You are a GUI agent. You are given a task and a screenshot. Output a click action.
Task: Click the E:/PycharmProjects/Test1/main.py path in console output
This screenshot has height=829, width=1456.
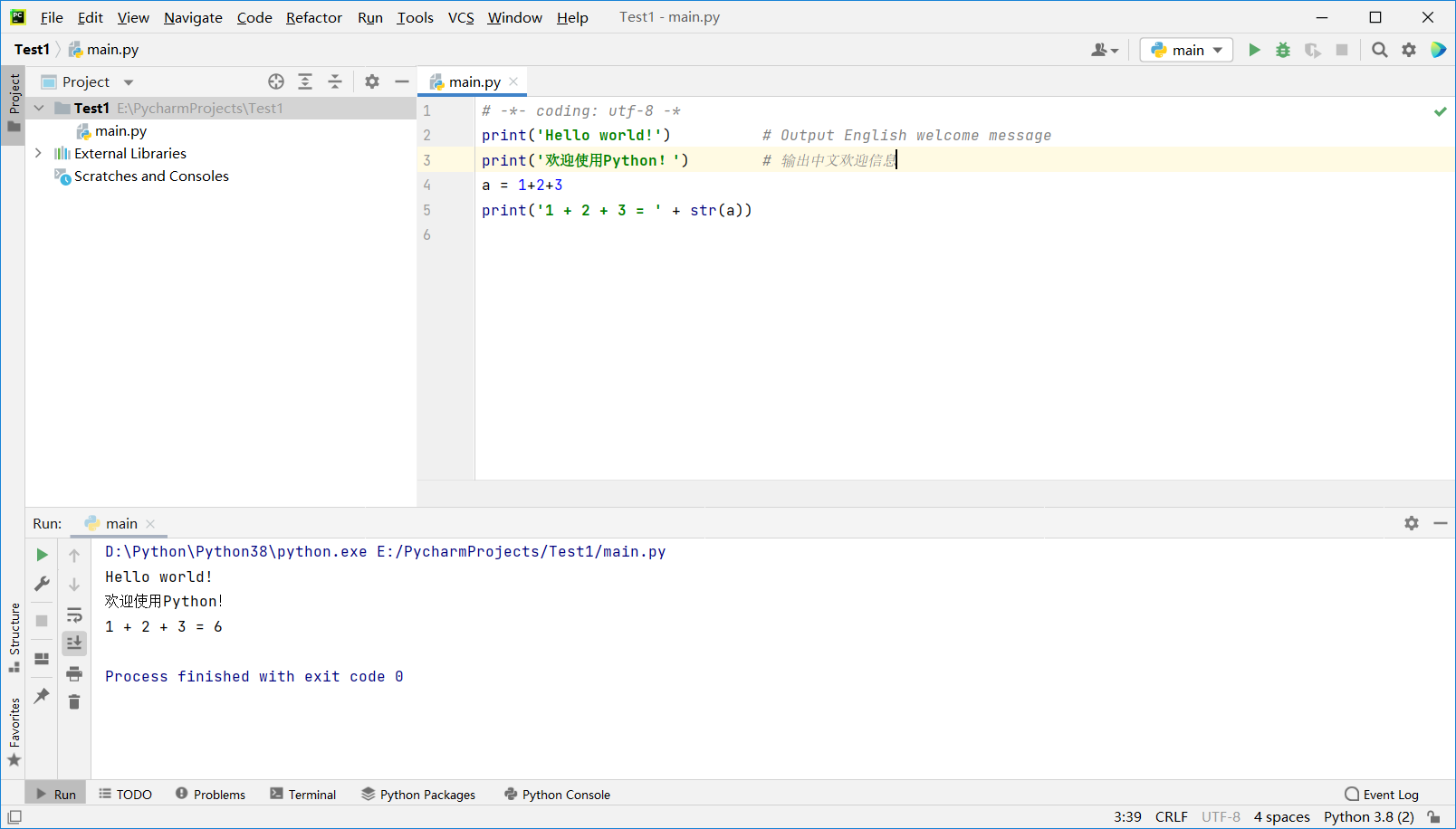coord(521,551)
